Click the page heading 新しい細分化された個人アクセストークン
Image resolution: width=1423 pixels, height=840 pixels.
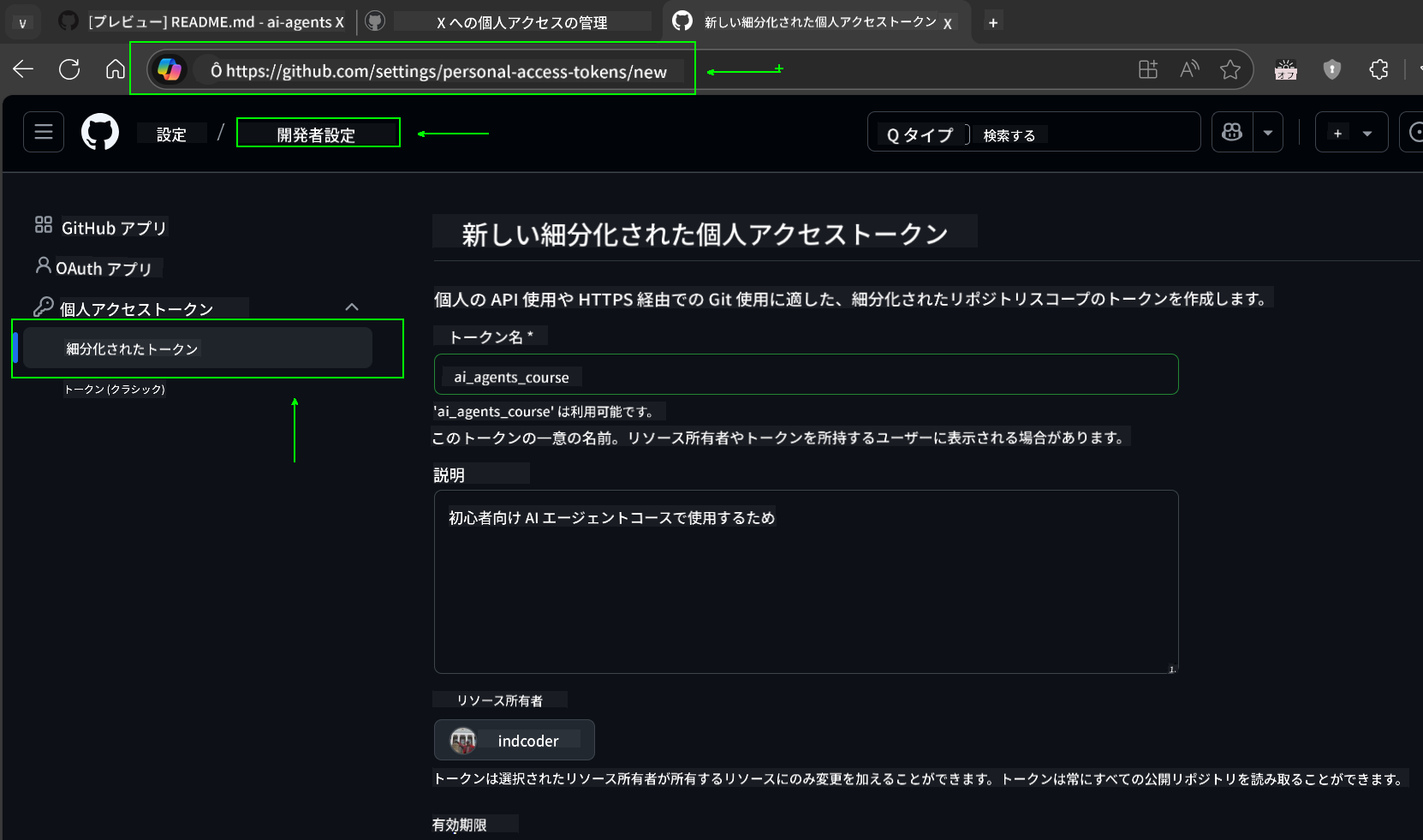click(x=705, y=234)
